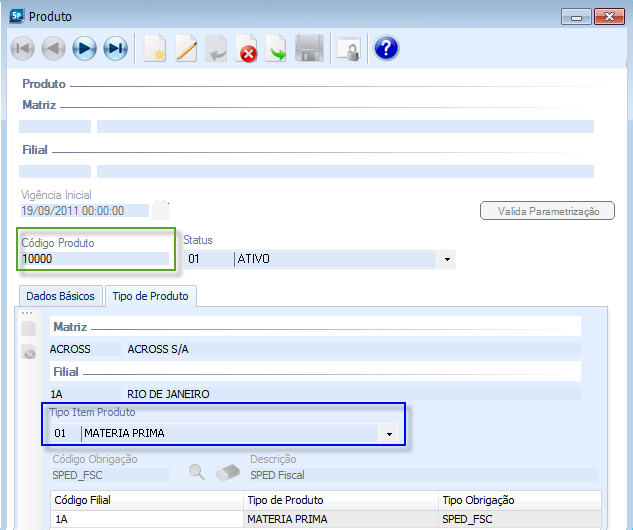Click the red X delete icon
Screen dimensions: 633x530
coord(247,49)
